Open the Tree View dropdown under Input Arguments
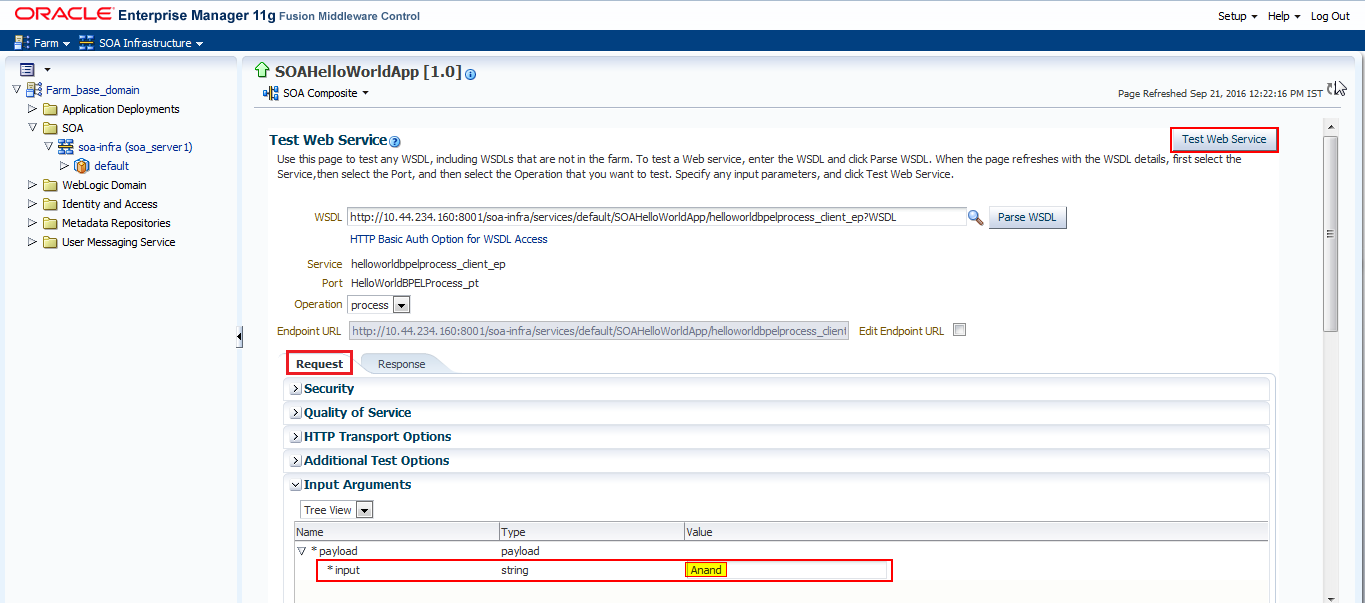1365x603 pixels. [x=364, y=509]
